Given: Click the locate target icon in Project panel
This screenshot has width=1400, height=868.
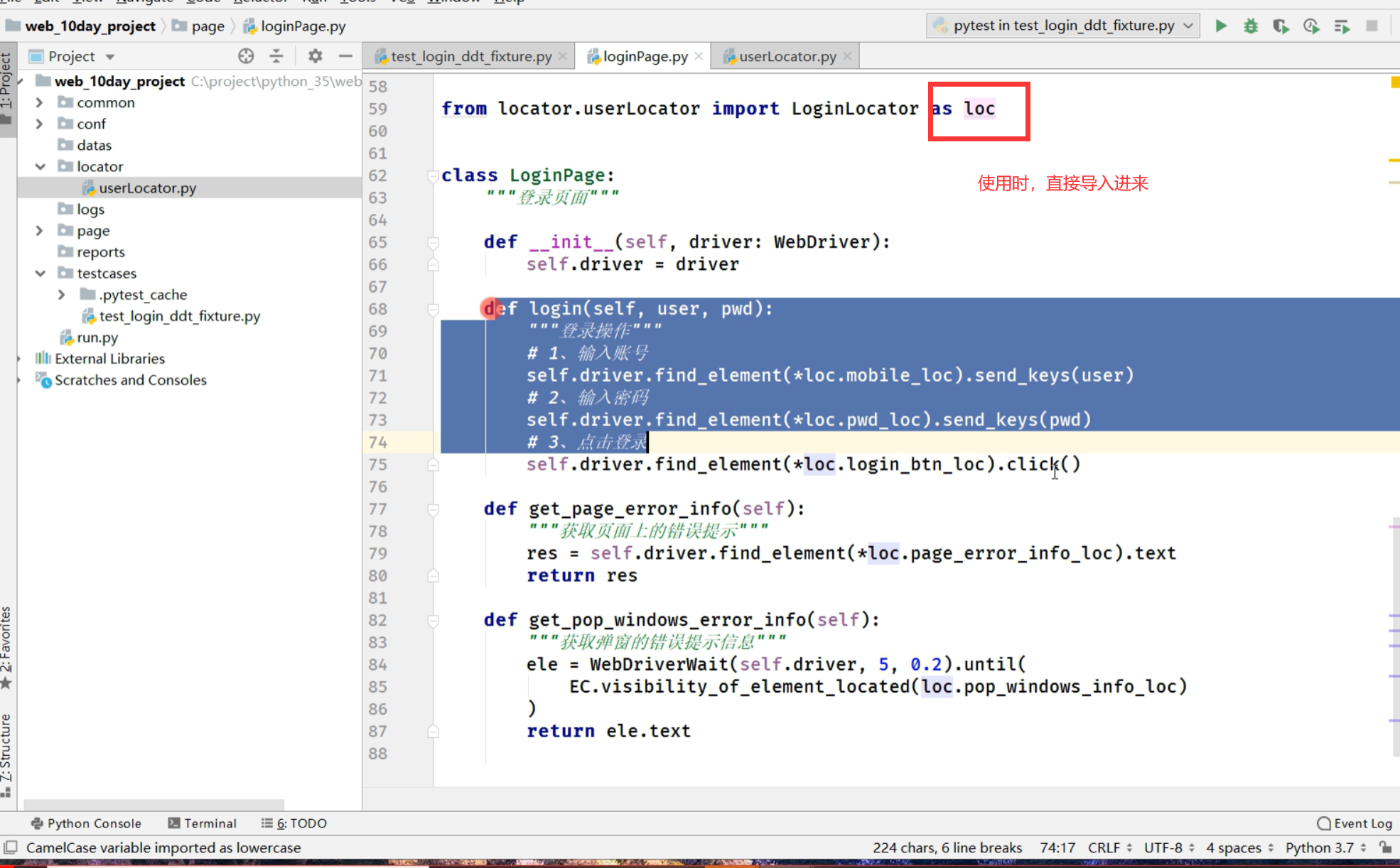Looking at the screenshot, I should [x=246, y=56].
